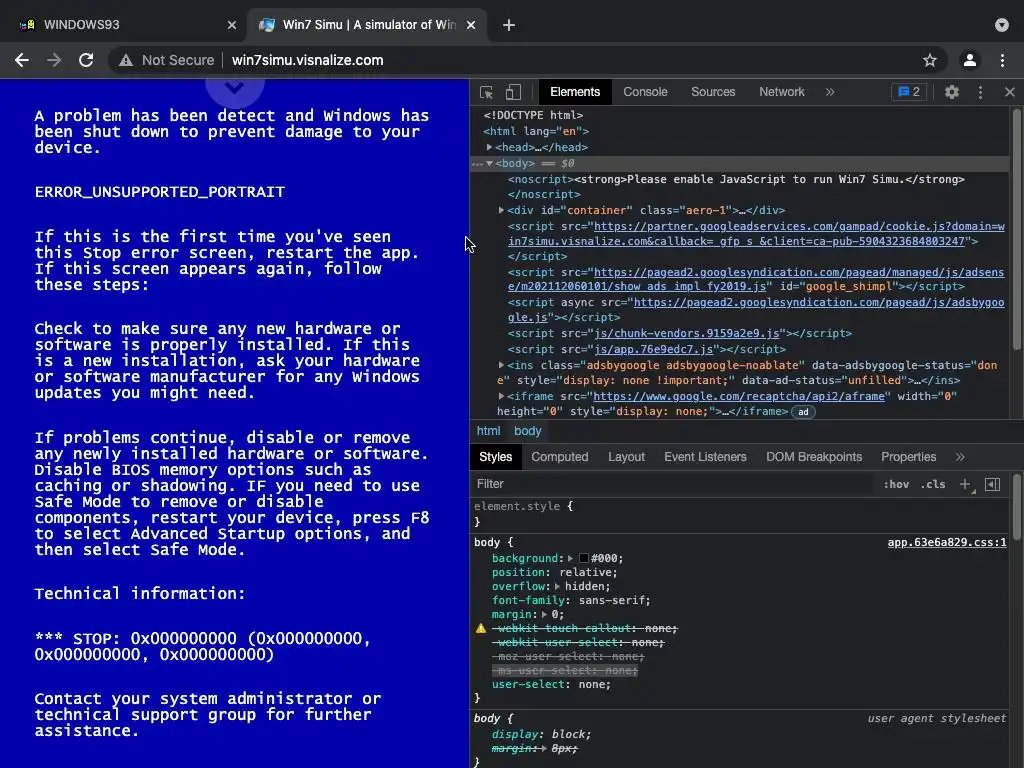Open the Chrome profile icon
Viewport: 1024px width, 768px height.
(970, 60)
